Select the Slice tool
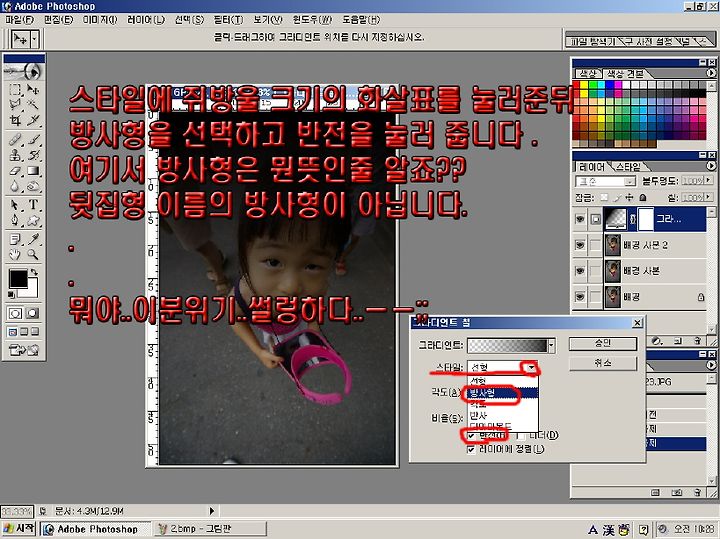 [33, 121]
